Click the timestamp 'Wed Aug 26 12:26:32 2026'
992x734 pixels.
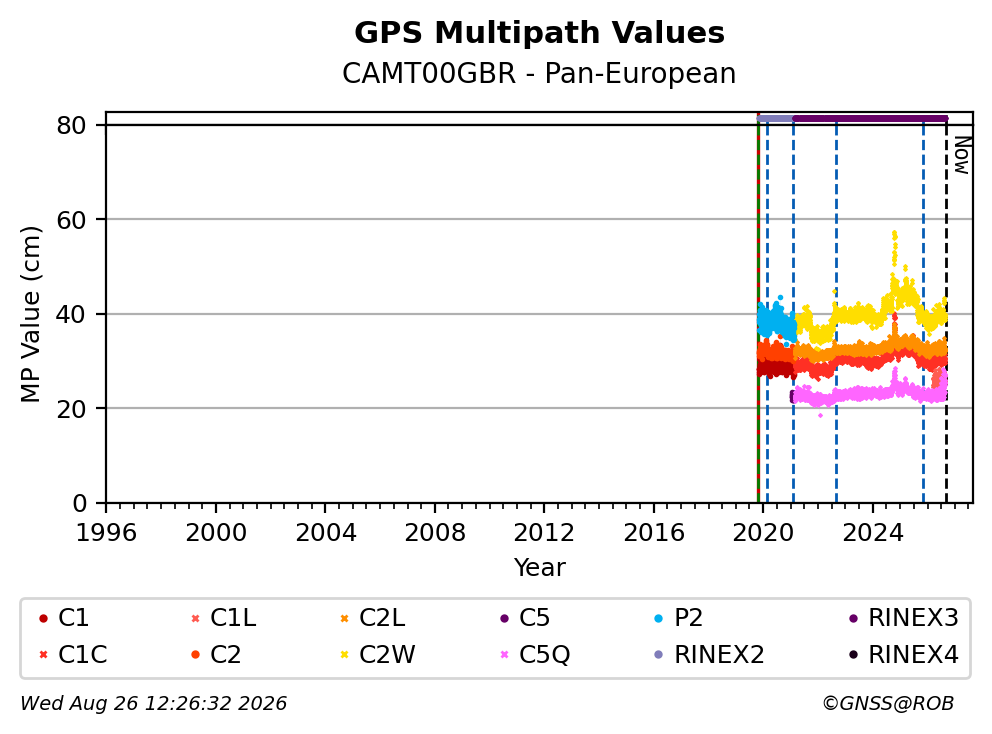click(154, 704)
